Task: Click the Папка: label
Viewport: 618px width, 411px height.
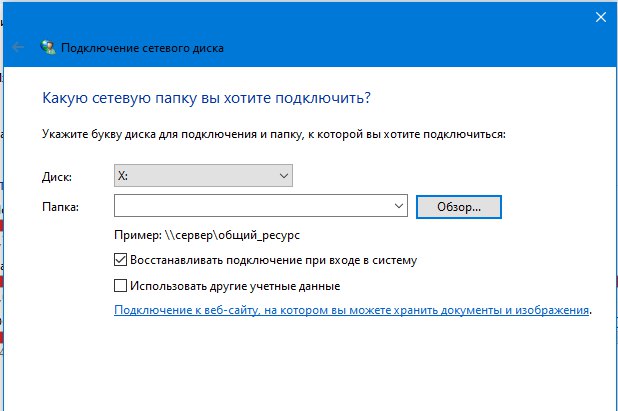Action: click(60, 207)
